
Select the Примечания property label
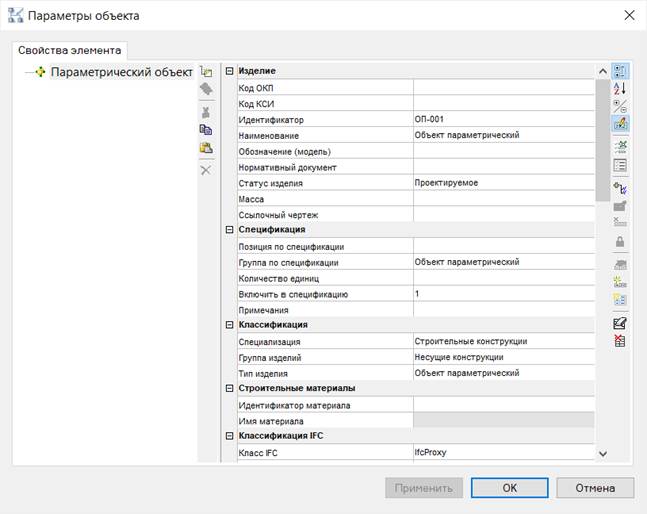click(x=263, y=310)
